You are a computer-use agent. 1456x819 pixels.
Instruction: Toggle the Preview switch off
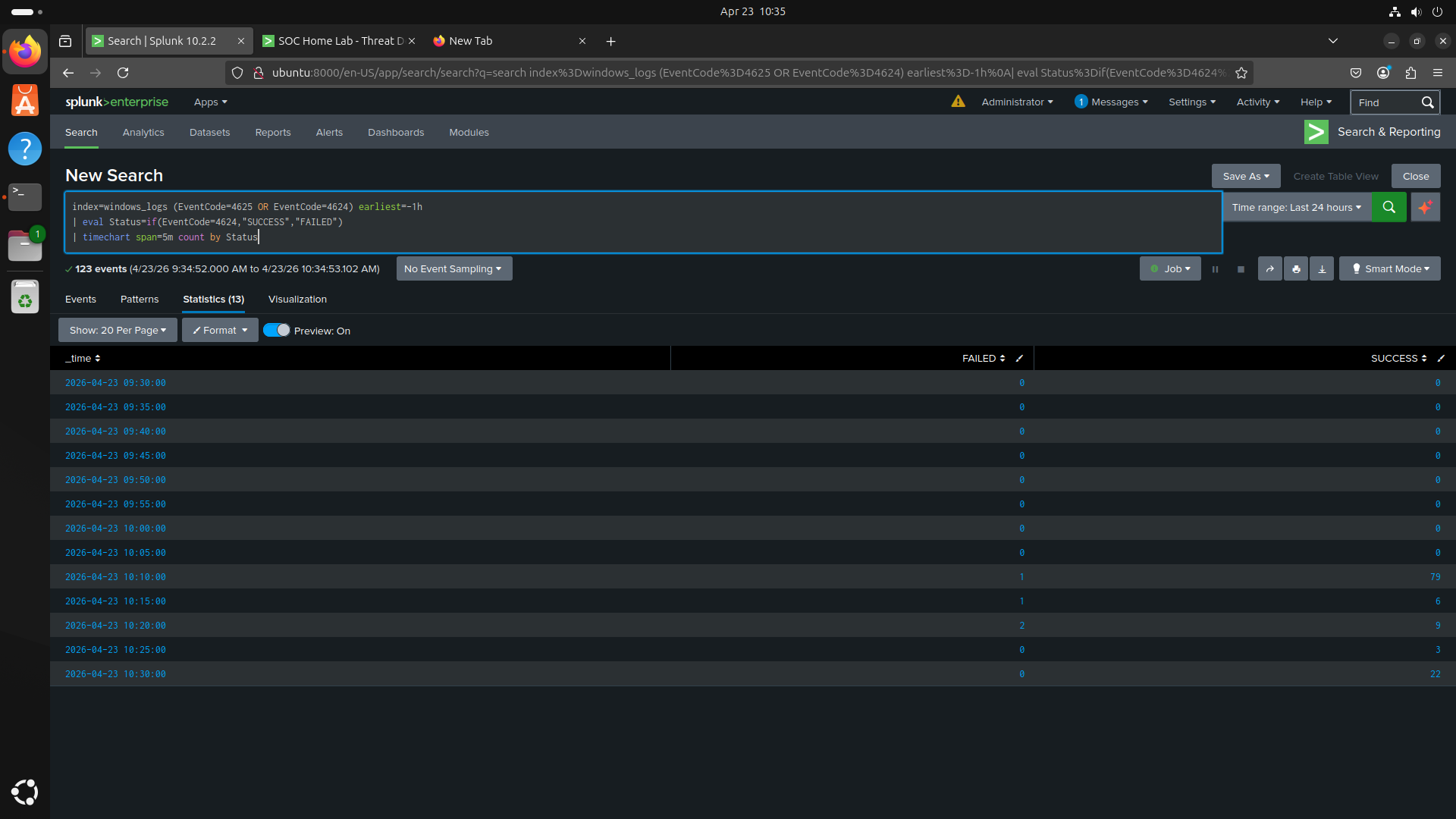point(277,331)
